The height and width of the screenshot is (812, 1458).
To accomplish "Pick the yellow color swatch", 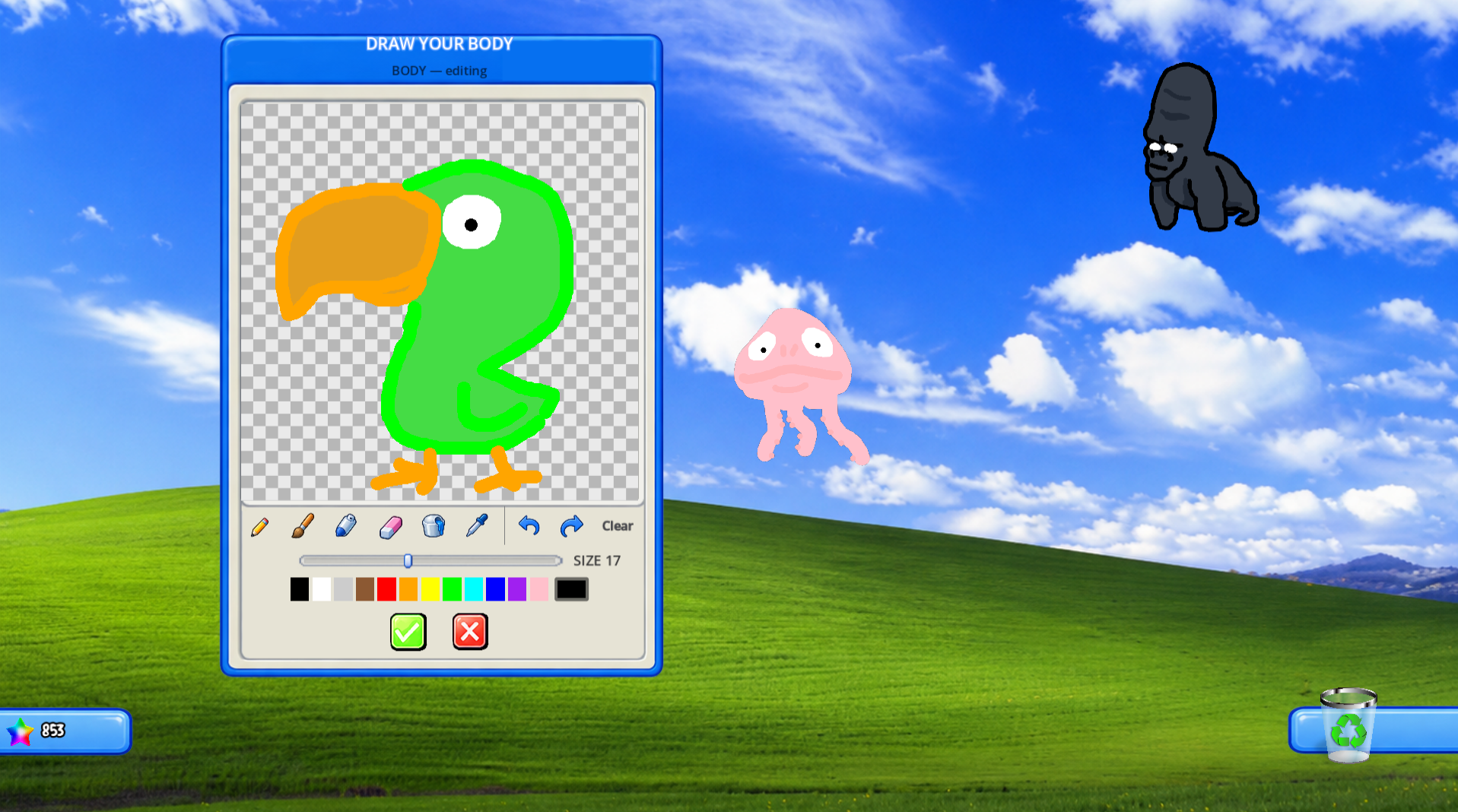I will (x=430, y=589).
